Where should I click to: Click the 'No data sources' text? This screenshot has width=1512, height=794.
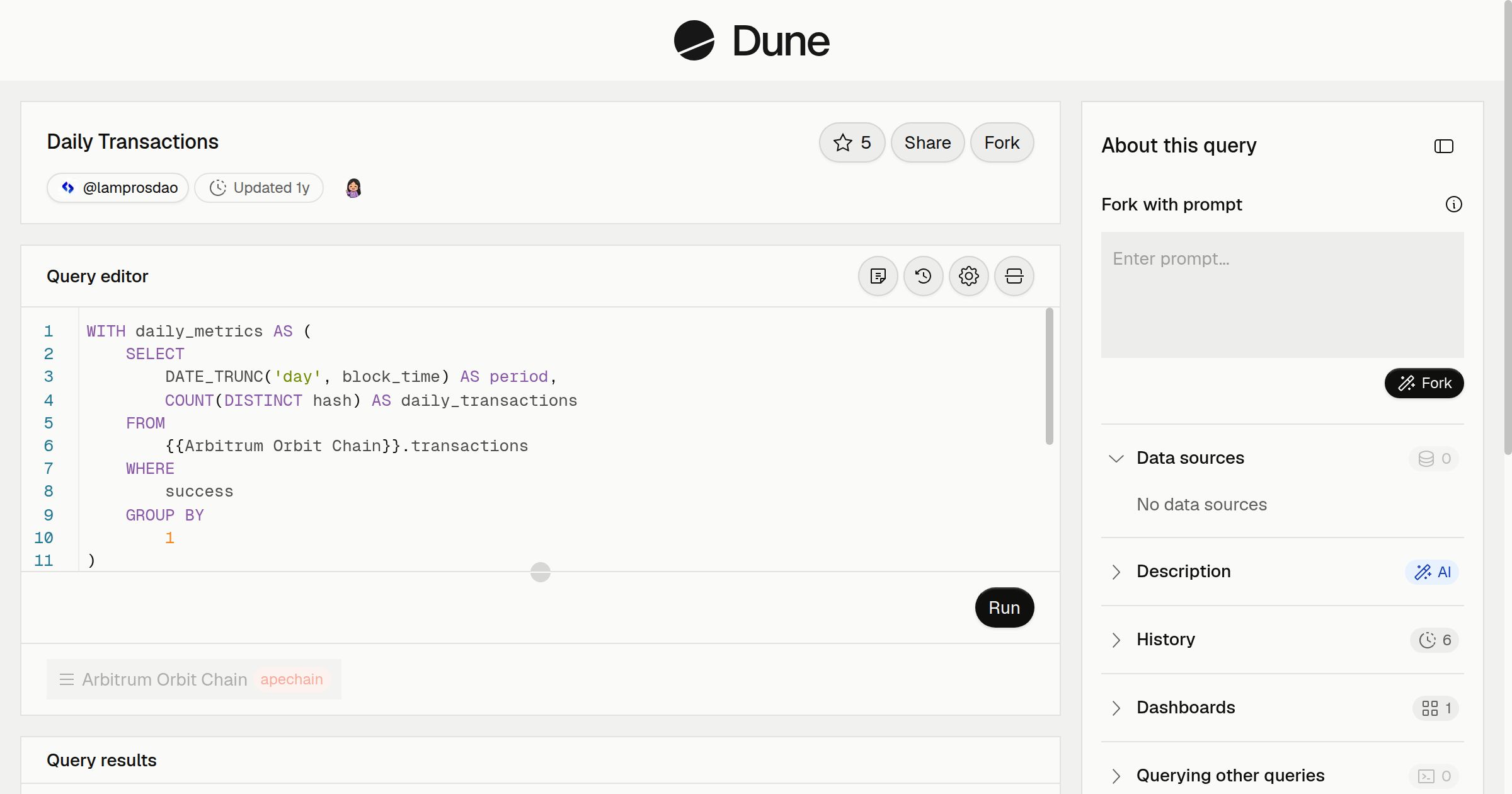coord(1201,504)
